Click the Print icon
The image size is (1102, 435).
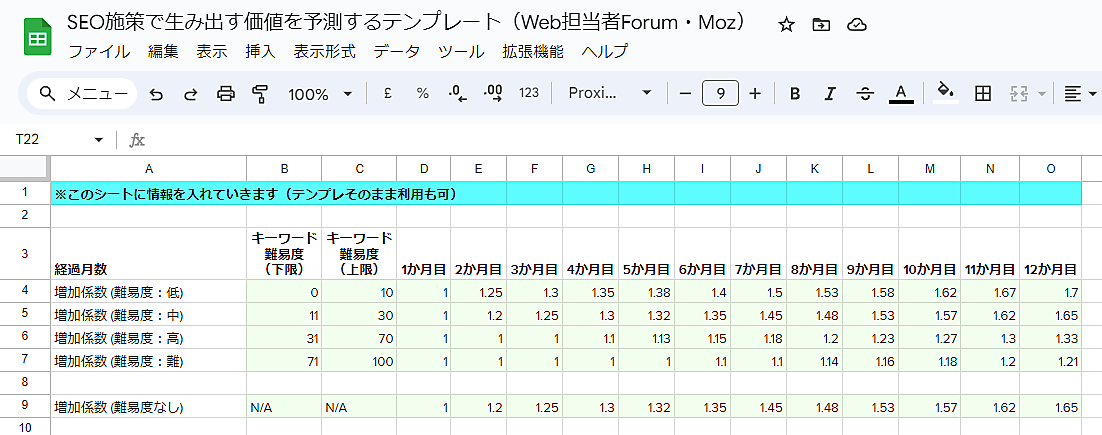226,94
